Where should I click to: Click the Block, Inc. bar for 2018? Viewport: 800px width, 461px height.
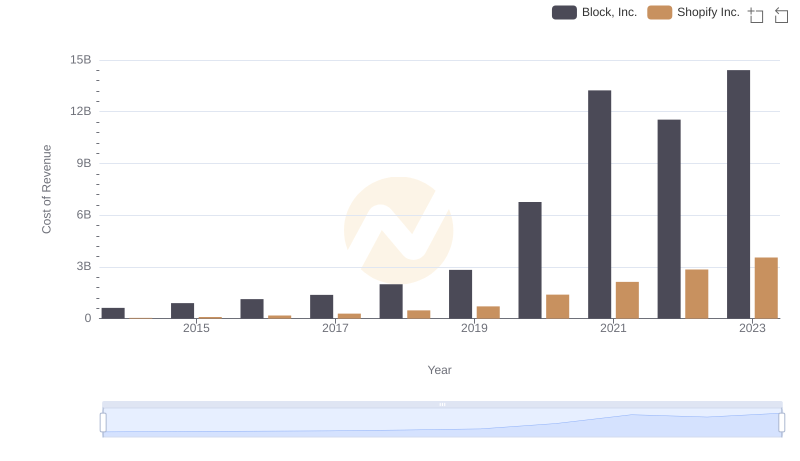(391, 301)
